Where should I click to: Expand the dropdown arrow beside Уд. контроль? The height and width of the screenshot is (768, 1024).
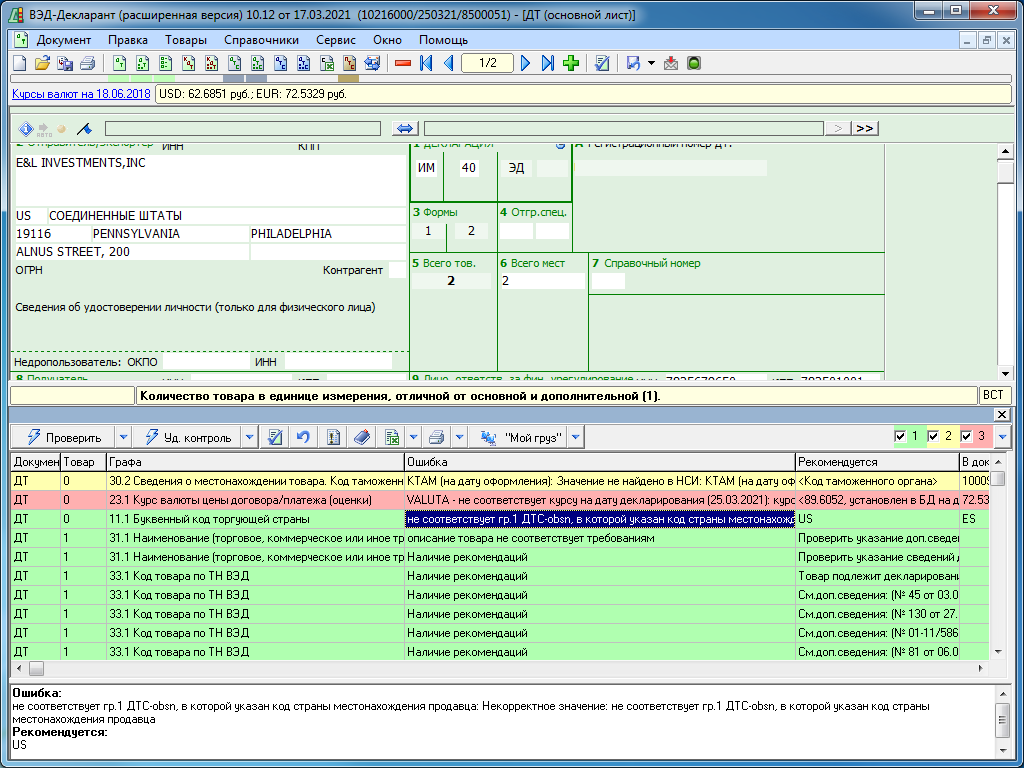[x=249, y=437]
